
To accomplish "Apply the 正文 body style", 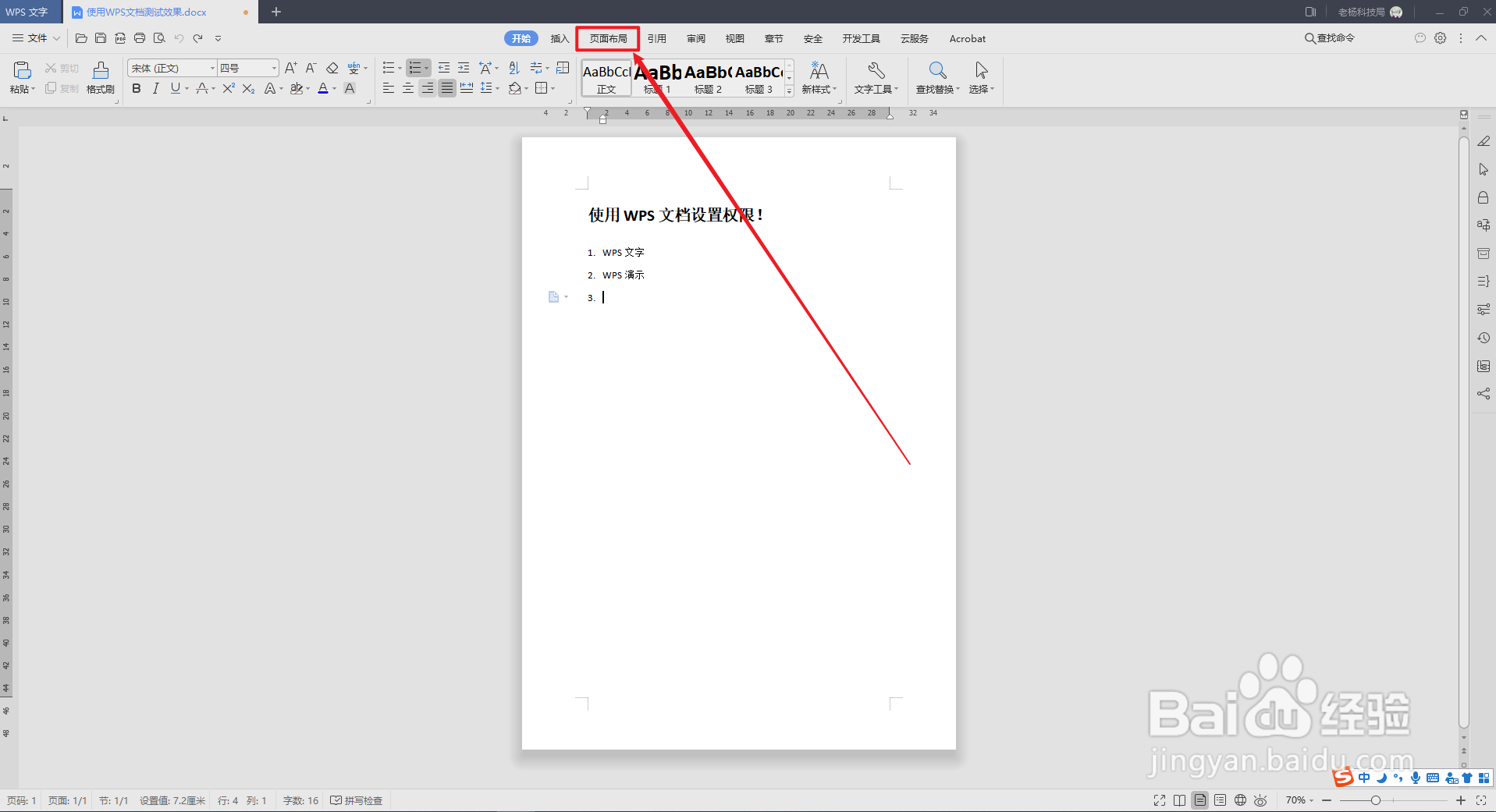I will click(x=606, y=78).
